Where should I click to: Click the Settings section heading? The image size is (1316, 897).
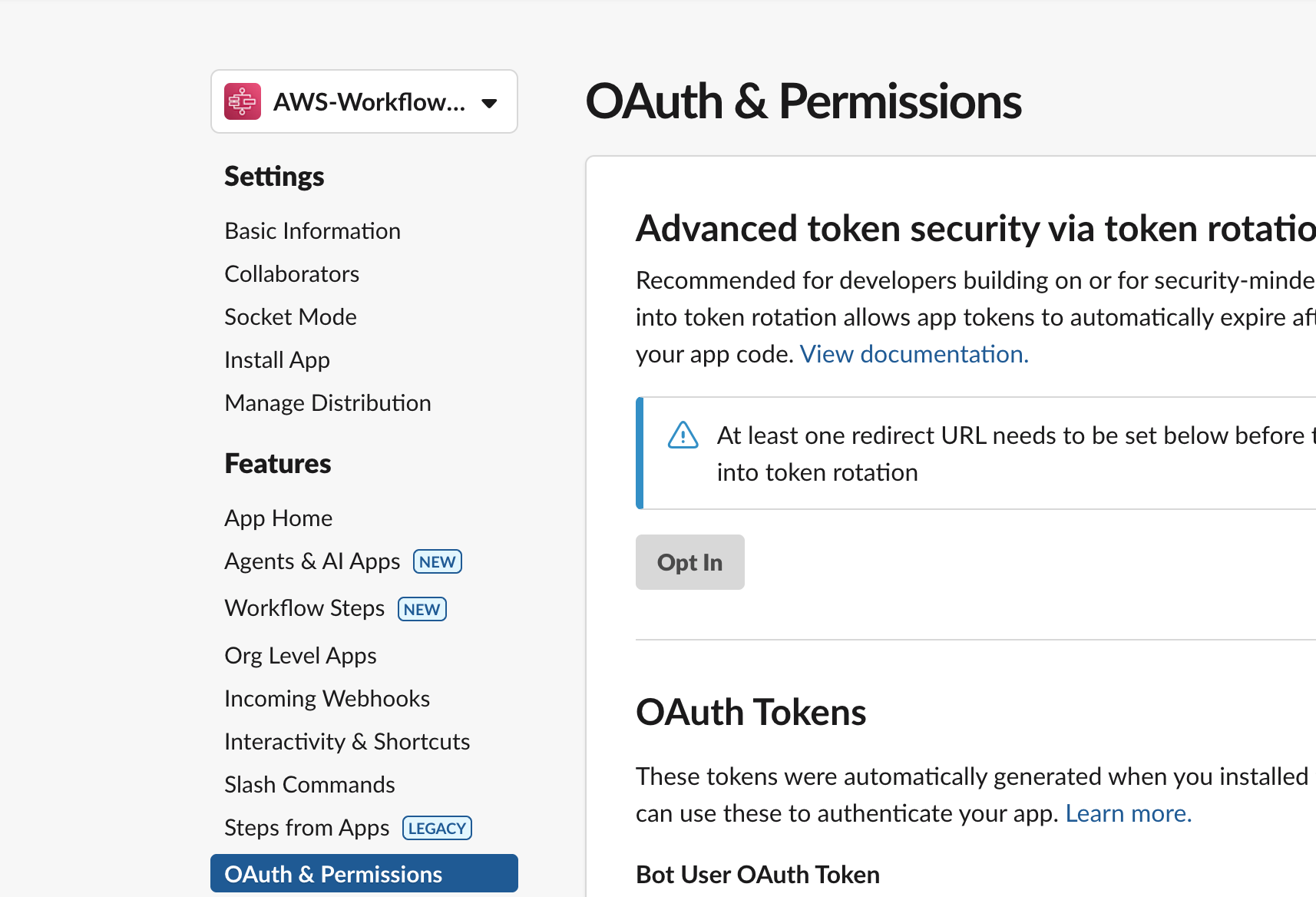[x=274, y=177]
